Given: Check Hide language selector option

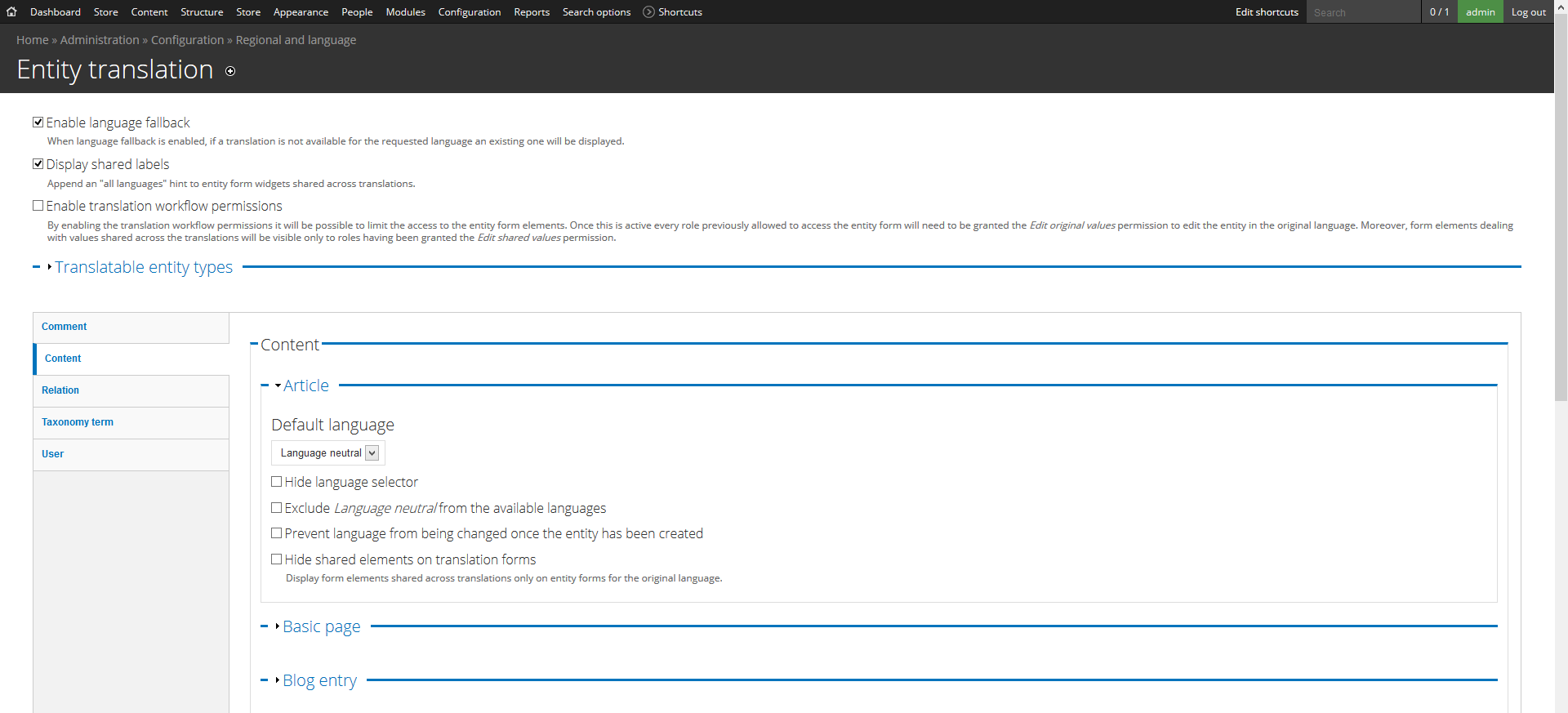Looking at the screenshot, I should point(276,482).
